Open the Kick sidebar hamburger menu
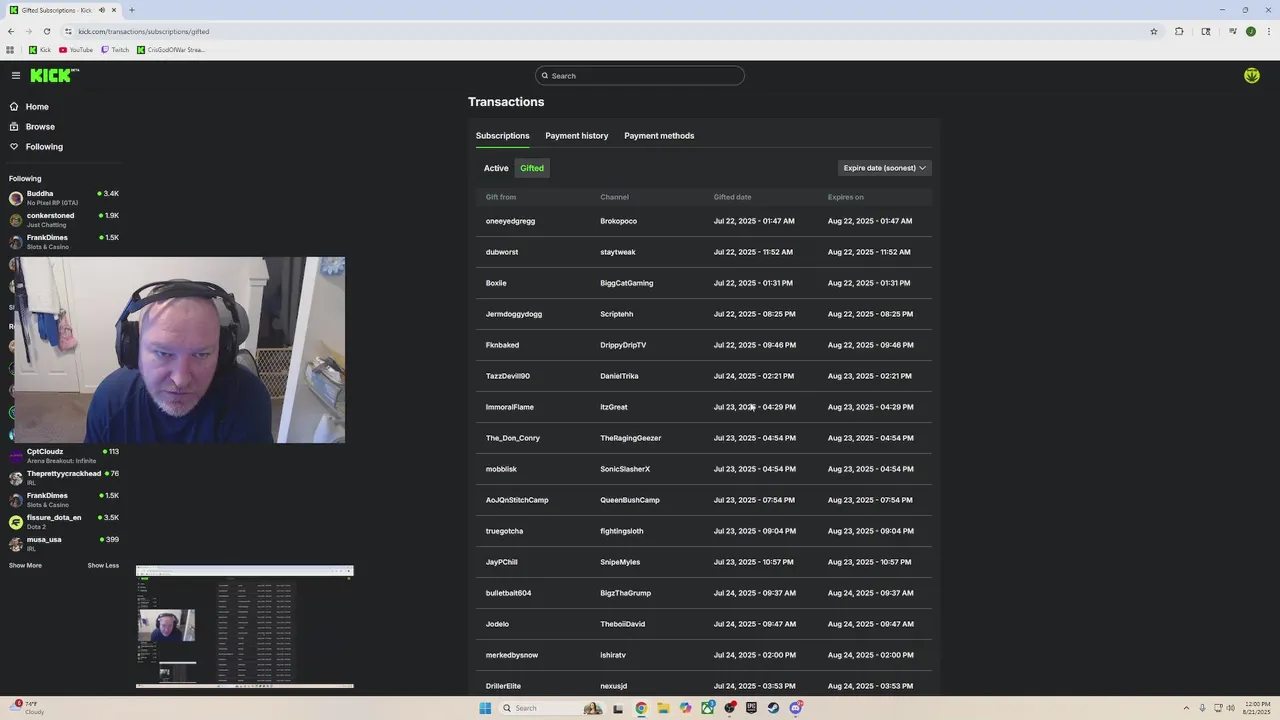 pos(16,75)
